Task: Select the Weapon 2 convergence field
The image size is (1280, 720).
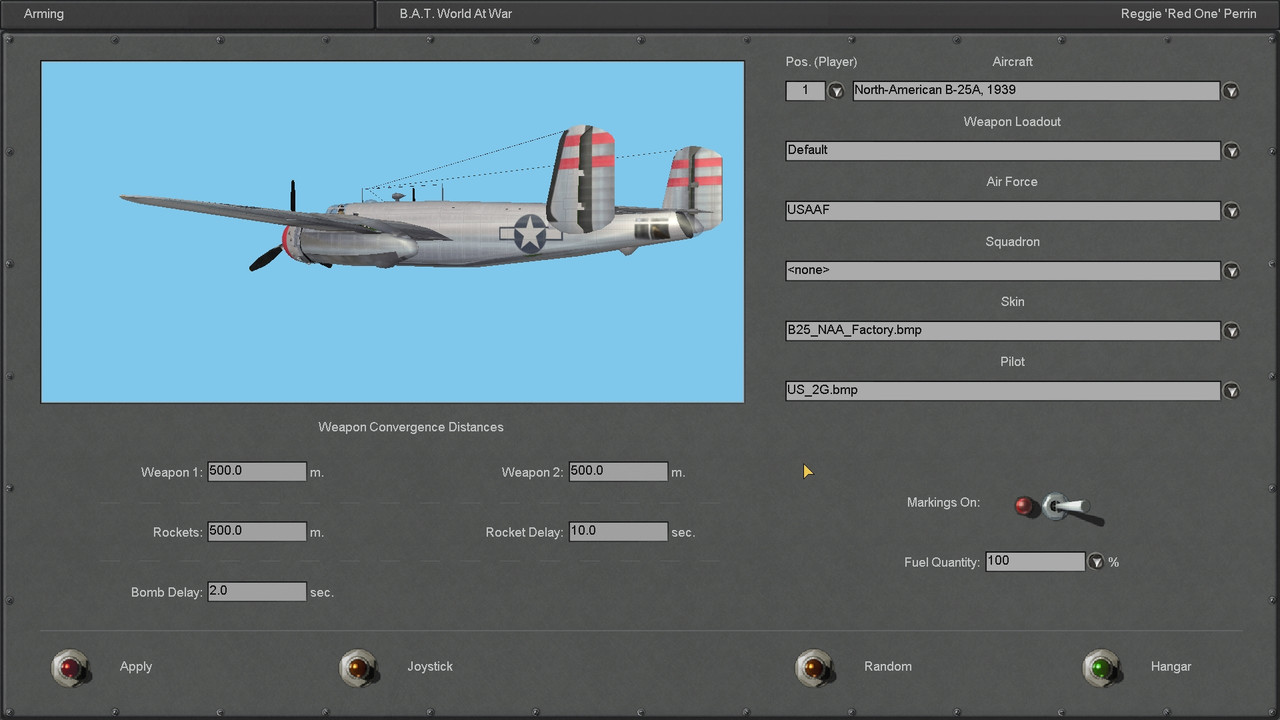Action: coord(618,471)
